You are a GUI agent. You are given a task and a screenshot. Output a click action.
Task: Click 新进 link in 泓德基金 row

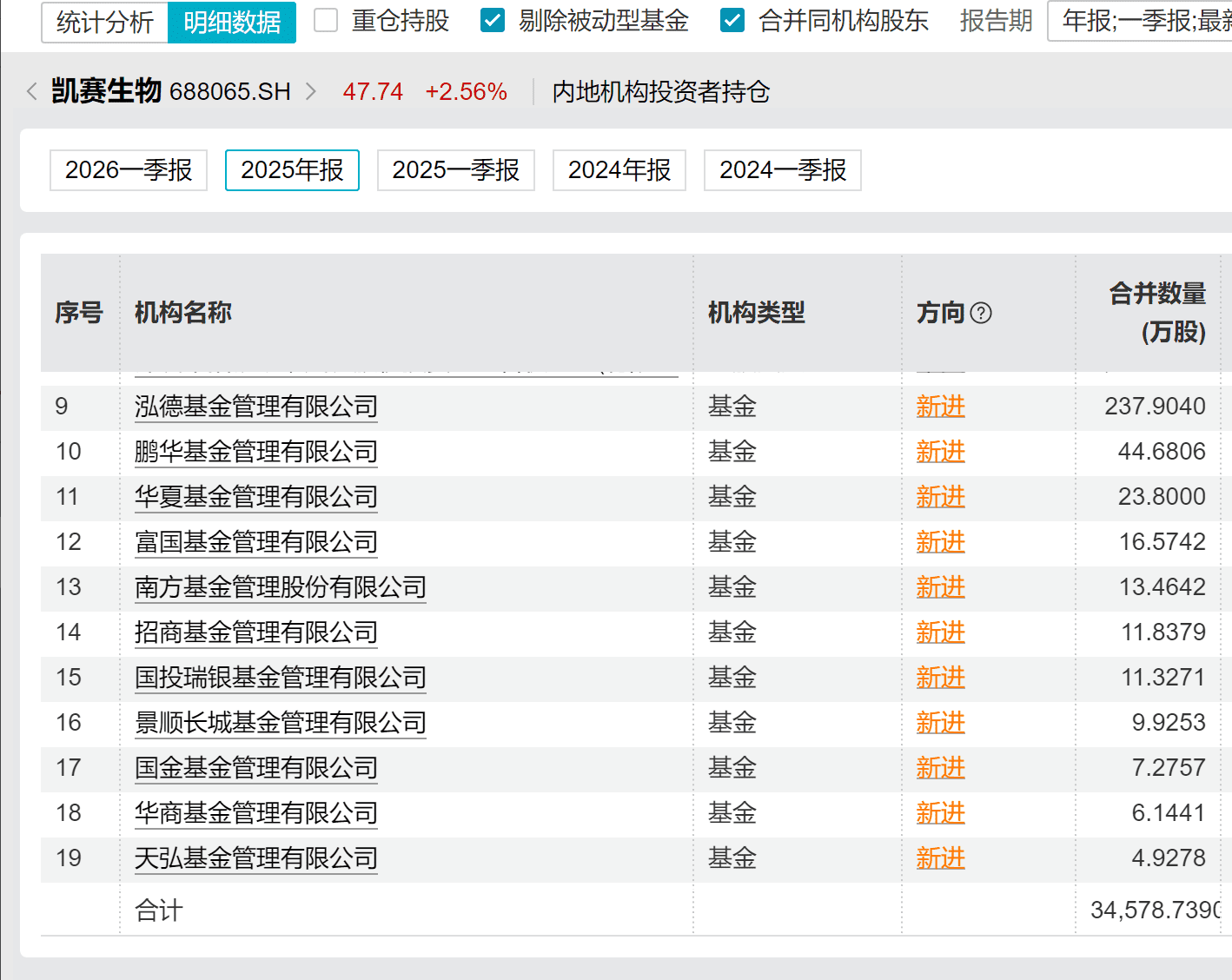point(941,407)
